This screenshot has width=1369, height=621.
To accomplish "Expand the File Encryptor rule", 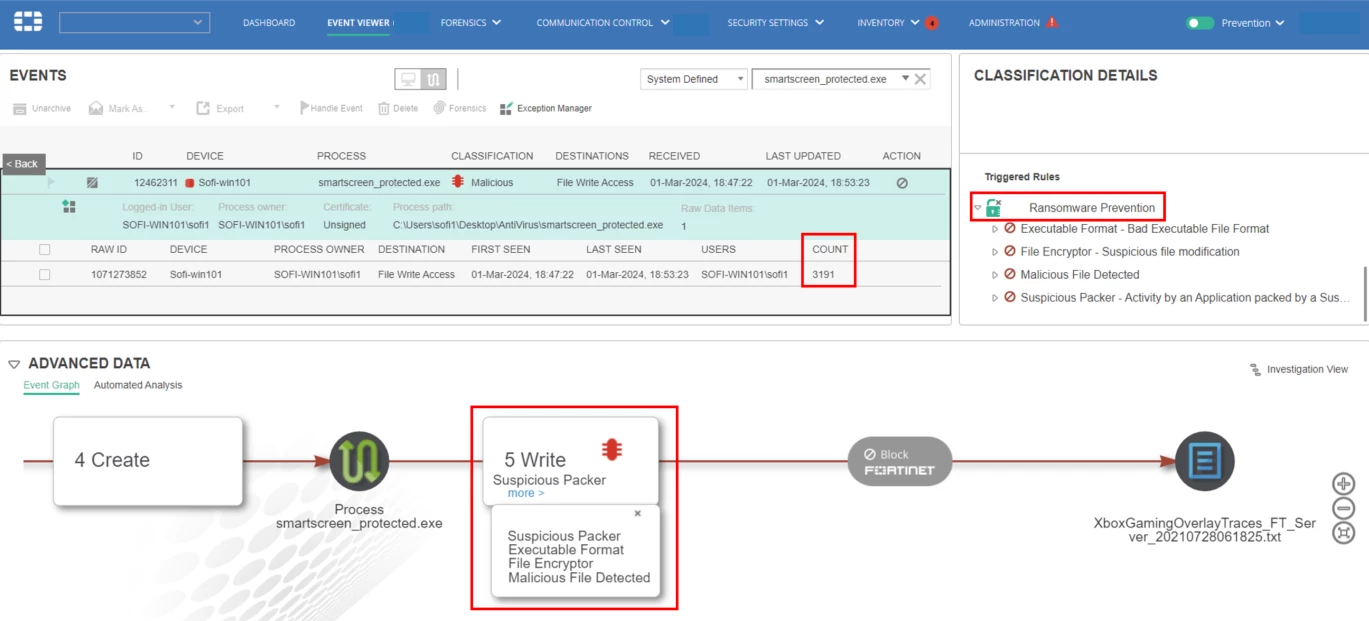I will 995,252.
